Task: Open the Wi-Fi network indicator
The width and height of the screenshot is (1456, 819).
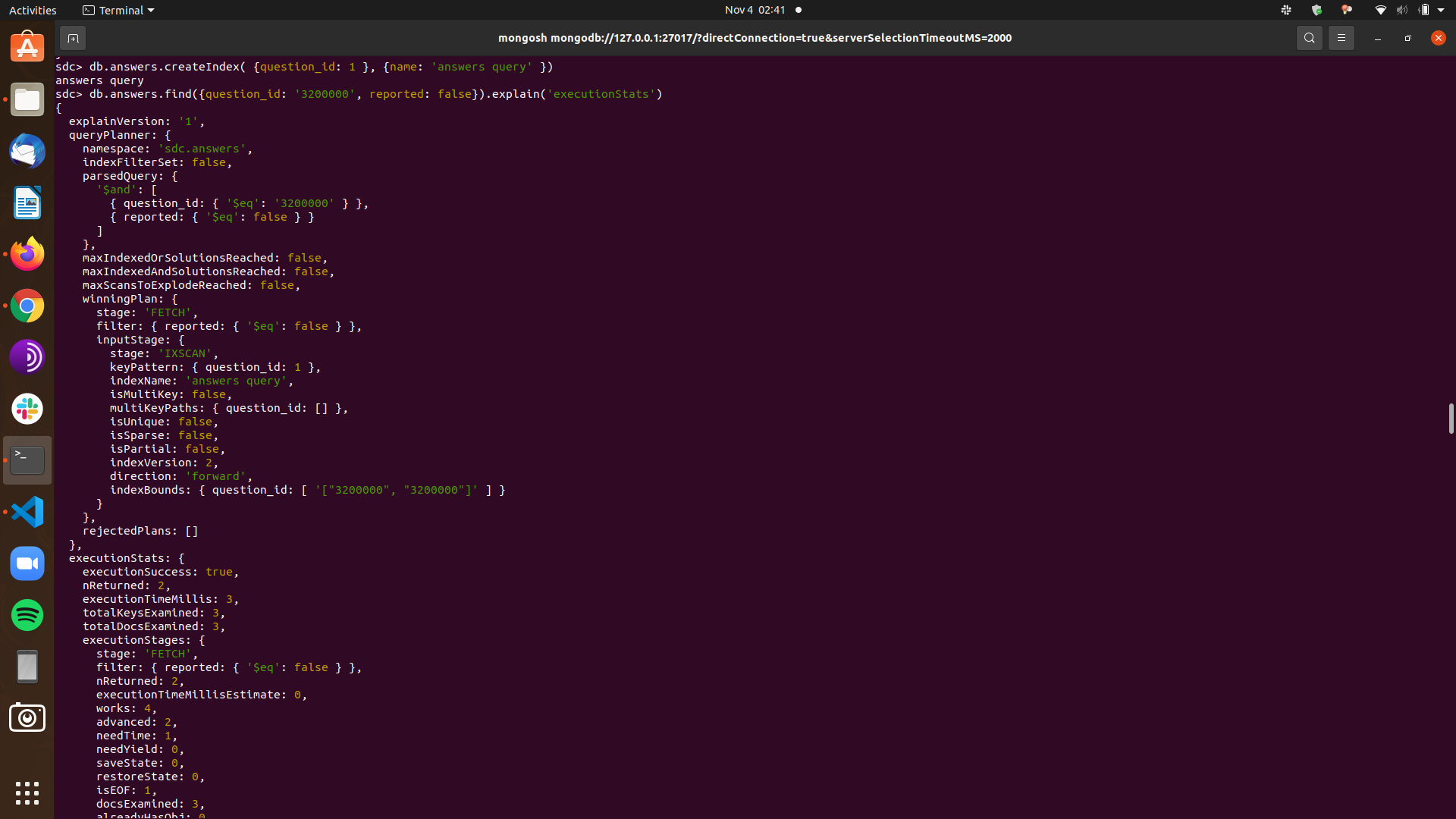Action: [x=1379, y=10]
